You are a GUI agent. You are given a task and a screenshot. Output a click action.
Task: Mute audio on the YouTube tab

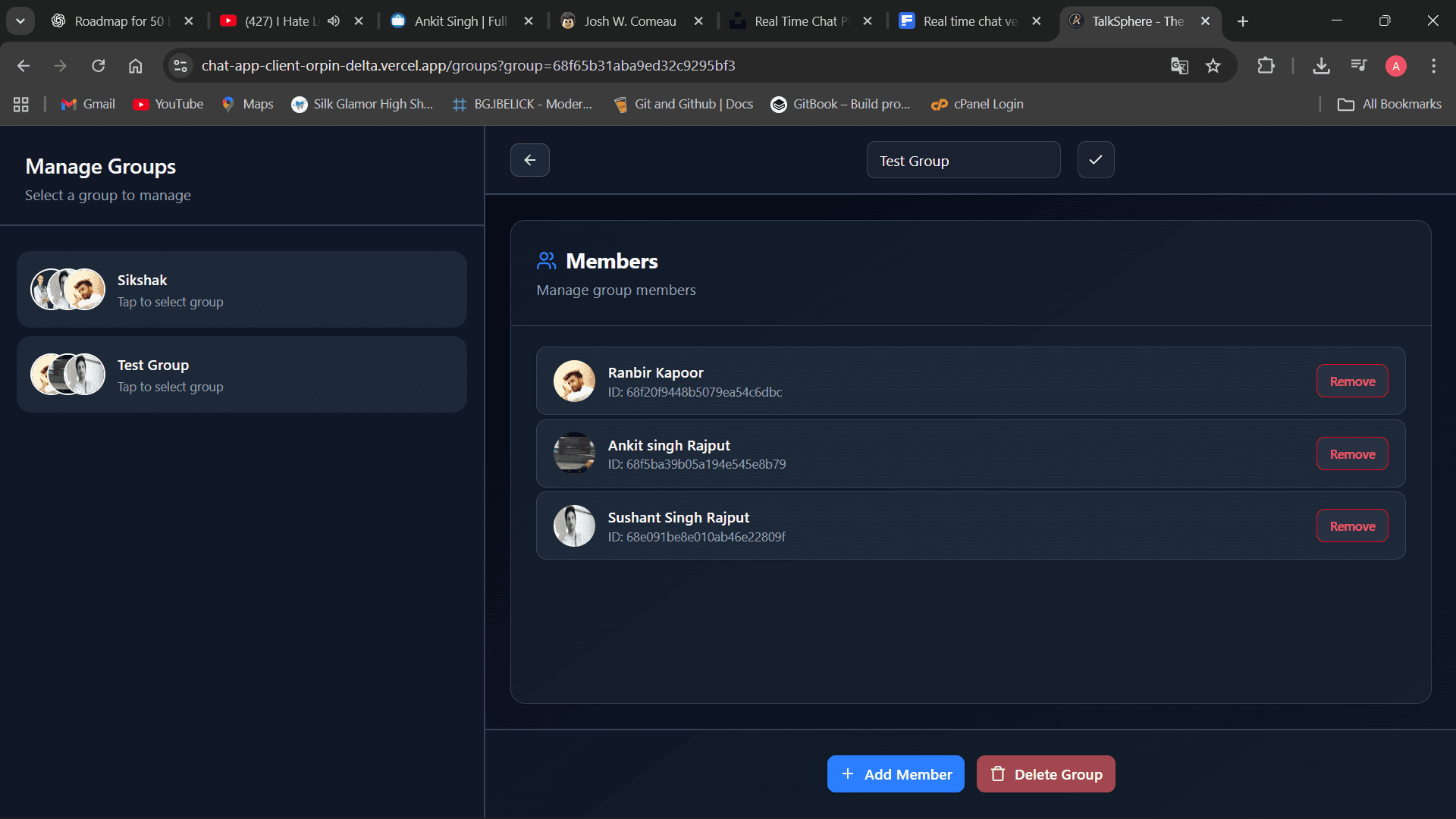(334, 21)
